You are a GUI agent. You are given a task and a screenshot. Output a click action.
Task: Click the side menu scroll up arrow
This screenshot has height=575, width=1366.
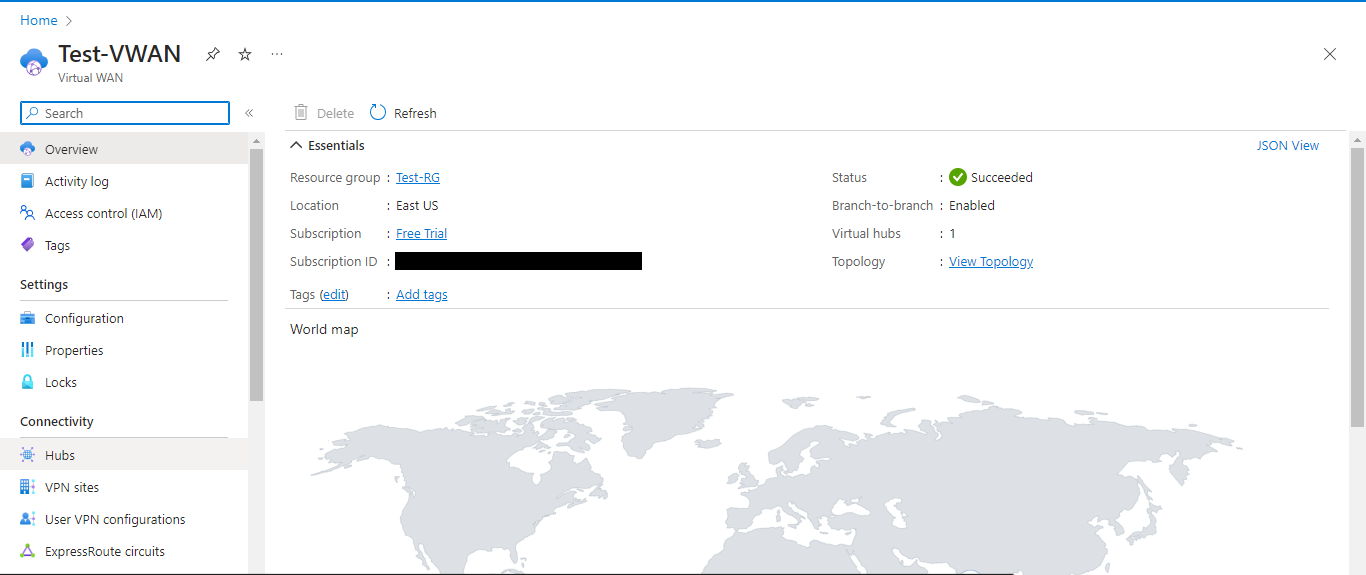256,141
